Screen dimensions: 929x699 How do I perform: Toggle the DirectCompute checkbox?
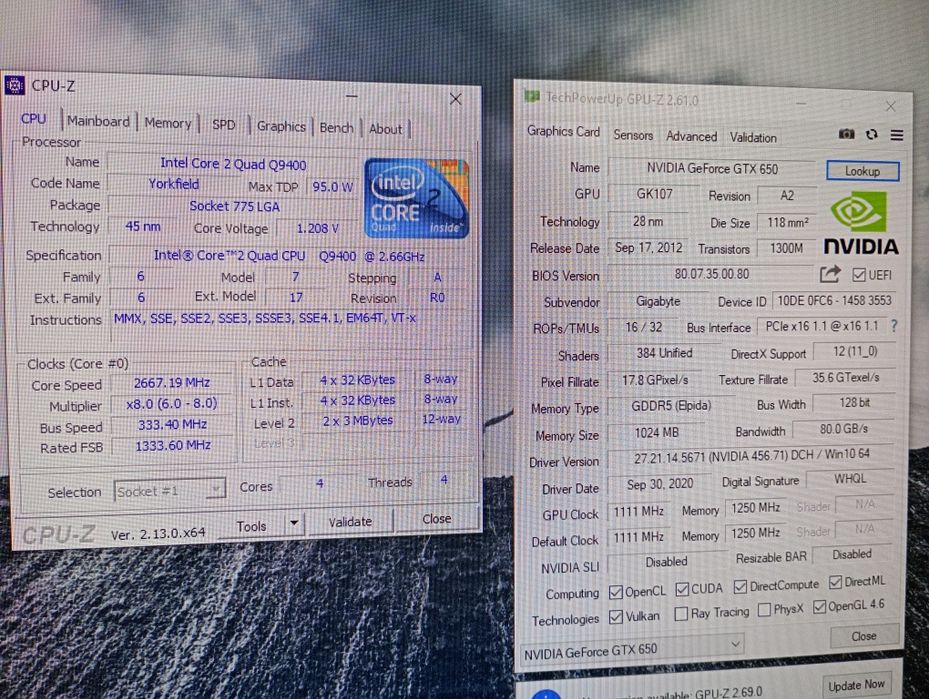tap(740, 586)
